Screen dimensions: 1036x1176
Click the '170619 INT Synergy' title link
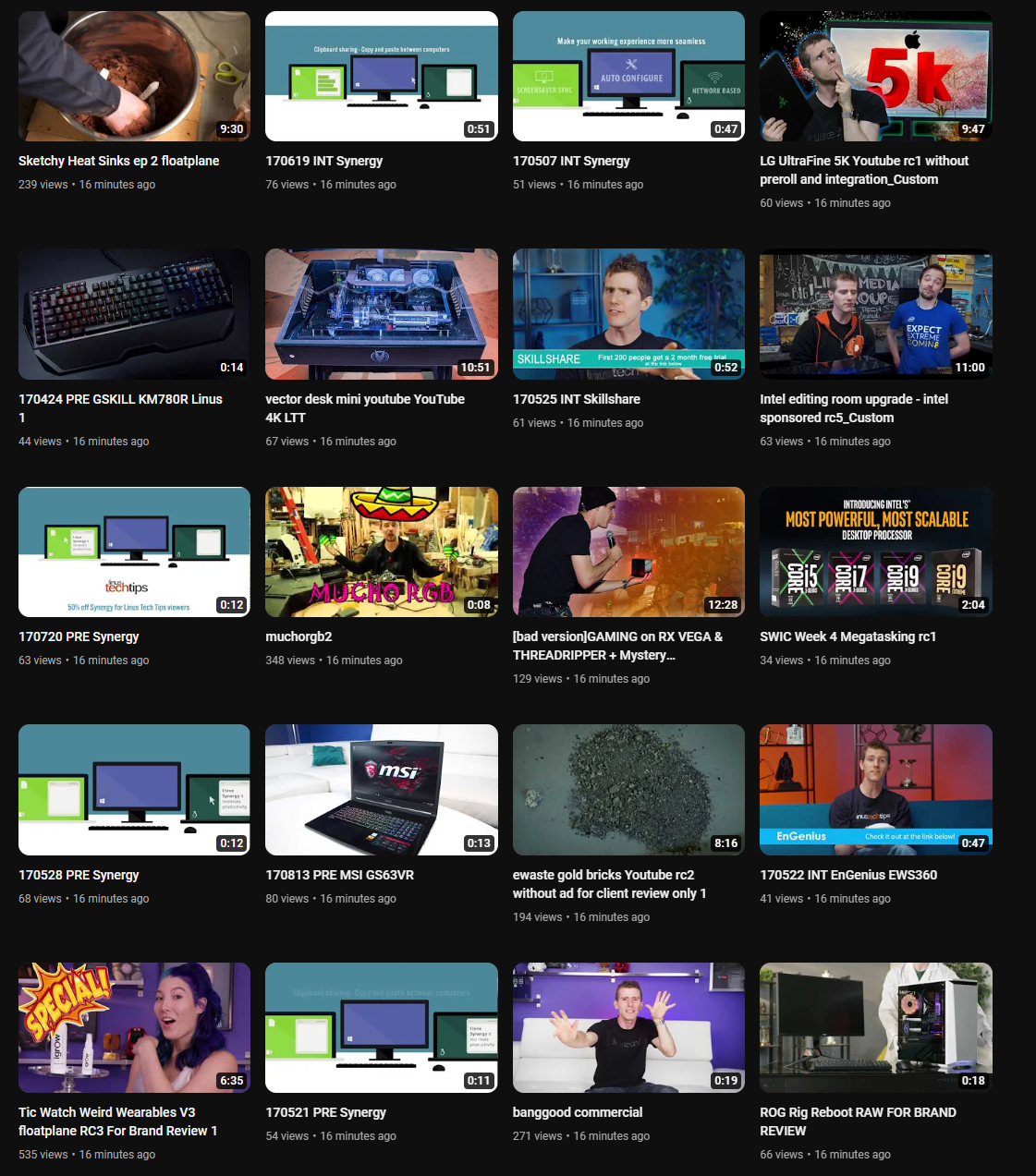[324, 161]
